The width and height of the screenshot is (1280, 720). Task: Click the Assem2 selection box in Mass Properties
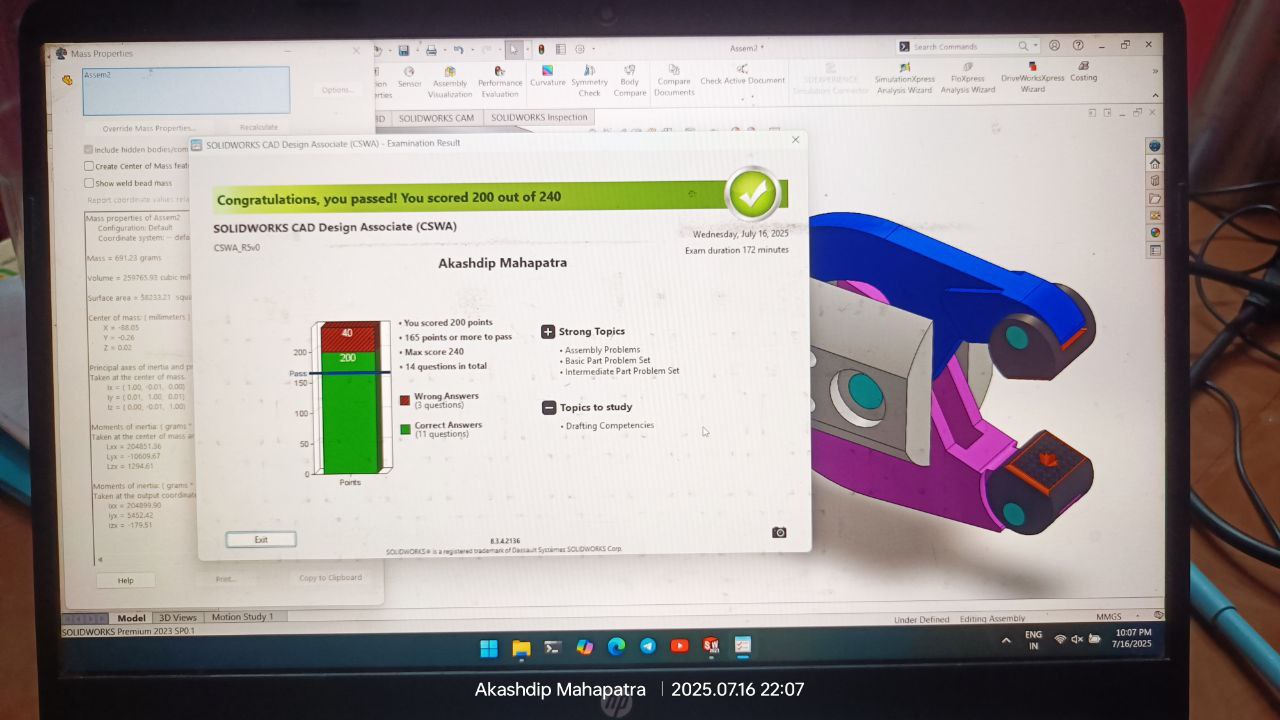(x=186, y=91)
